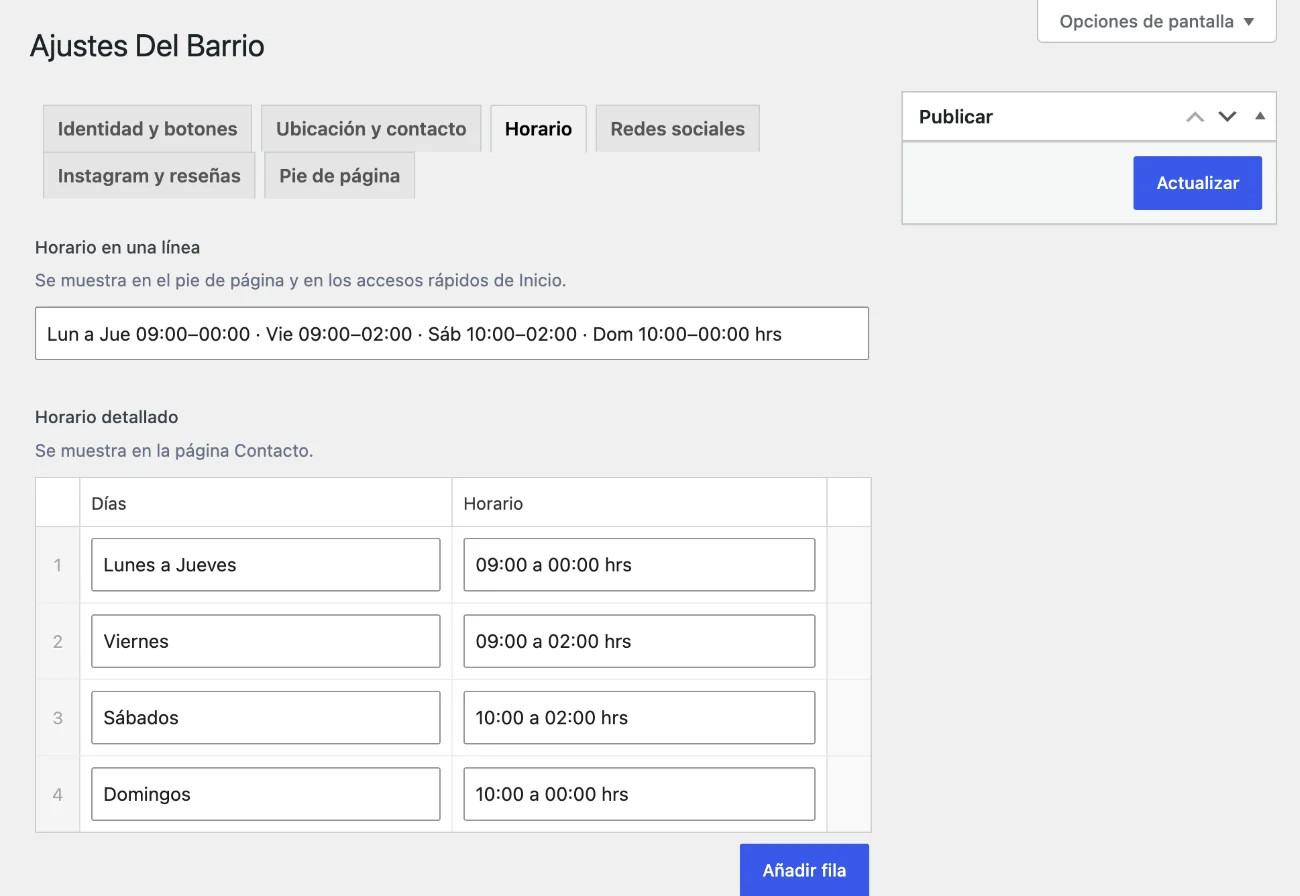The image size is (1300, 896).
Task: Click the 'Se muestra en el pie de página' description
Action: click(x=301, y=281)
